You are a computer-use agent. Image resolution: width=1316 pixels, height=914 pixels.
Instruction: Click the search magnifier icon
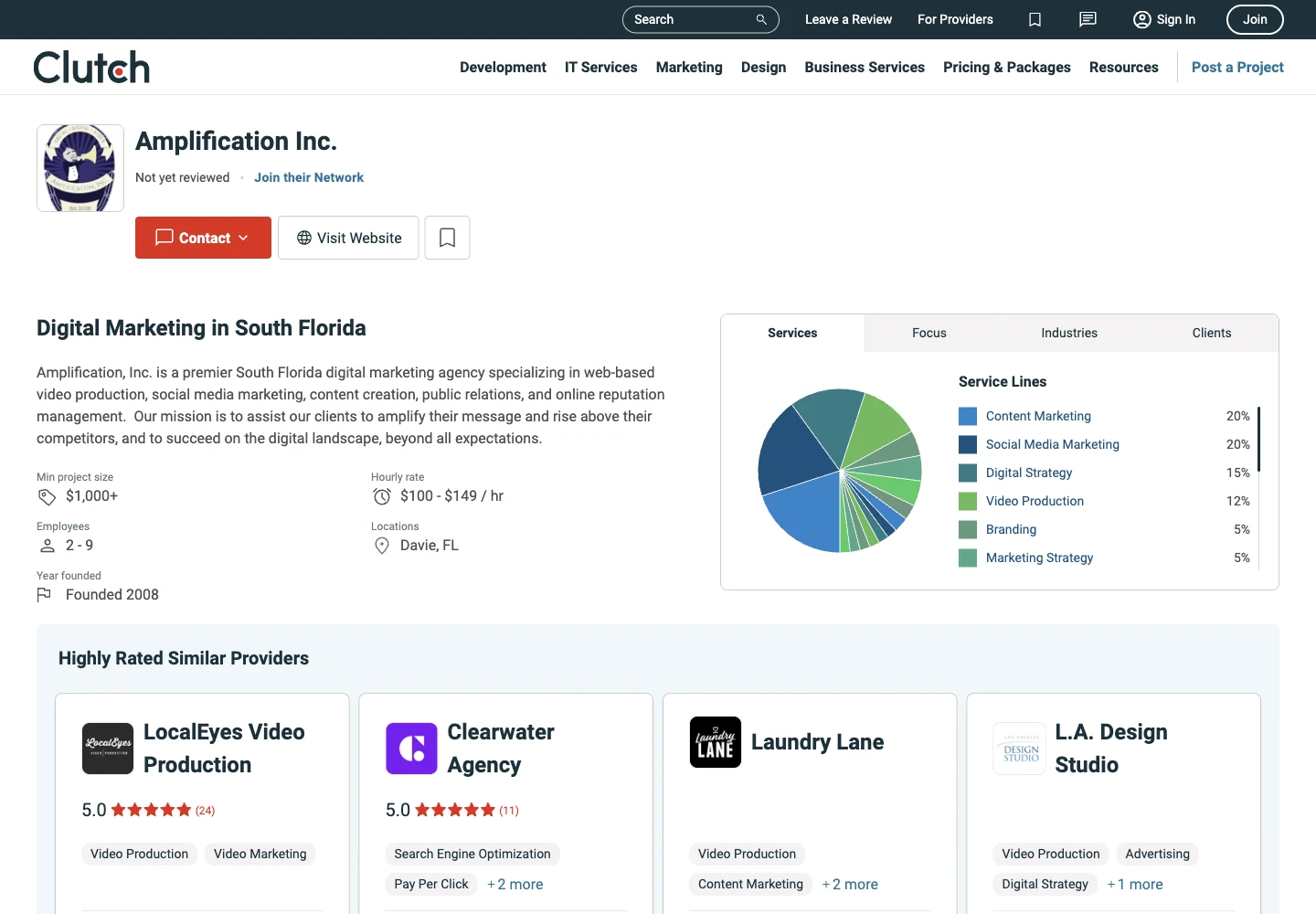coord(761,19)
